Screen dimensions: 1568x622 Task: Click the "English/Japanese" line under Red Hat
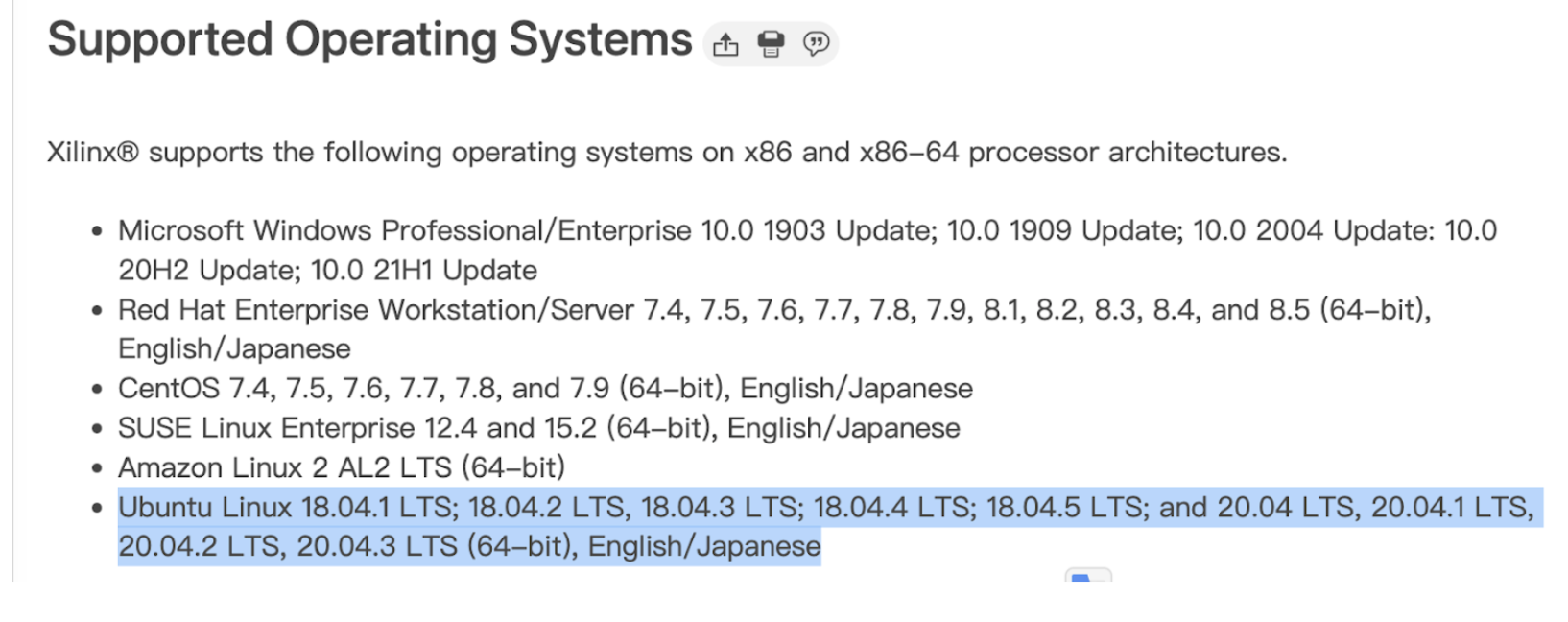pyautogui.click(x=234, y=348)
